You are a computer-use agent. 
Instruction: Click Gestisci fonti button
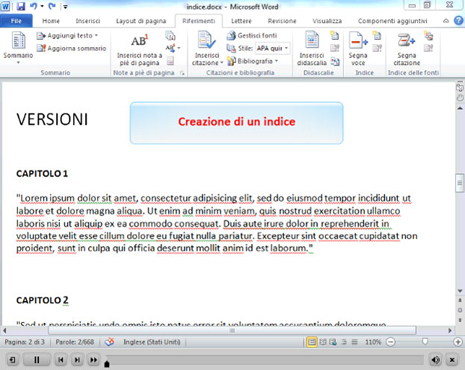[252, 35]
